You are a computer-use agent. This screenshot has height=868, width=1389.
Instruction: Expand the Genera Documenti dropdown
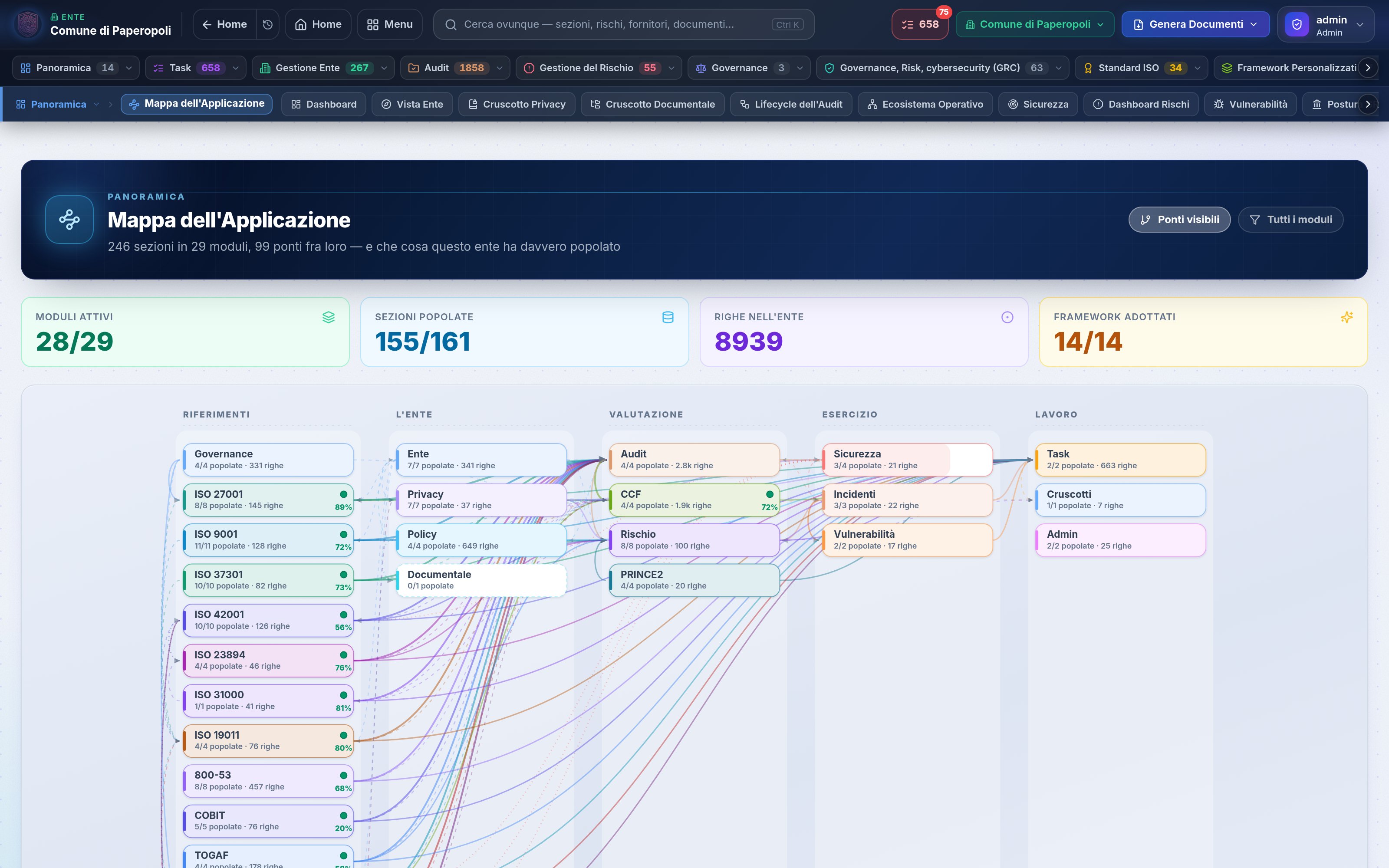click(x=1195, y=24)
